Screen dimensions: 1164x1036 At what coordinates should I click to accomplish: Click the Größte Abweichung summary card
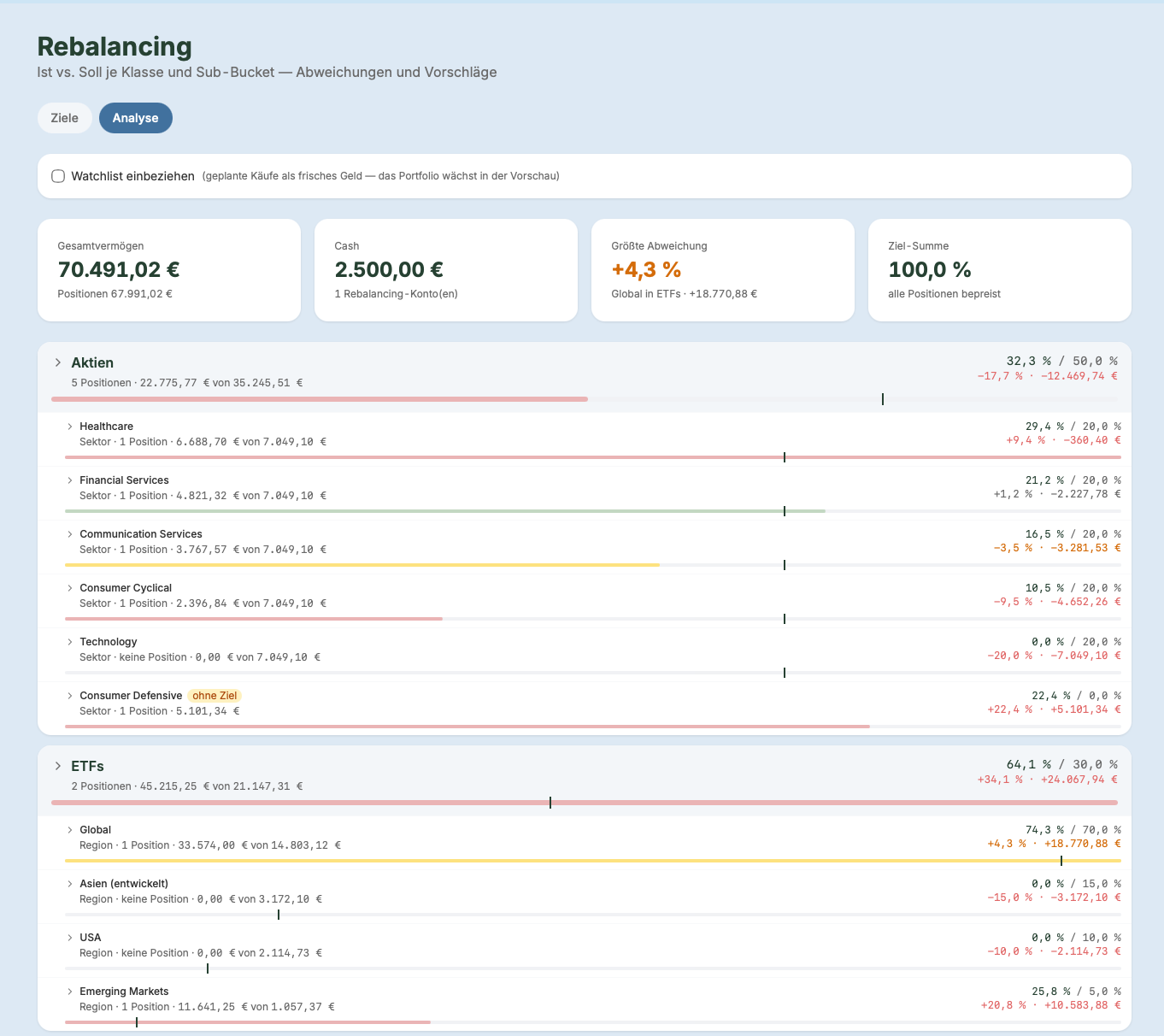click(x=723, y=270)
